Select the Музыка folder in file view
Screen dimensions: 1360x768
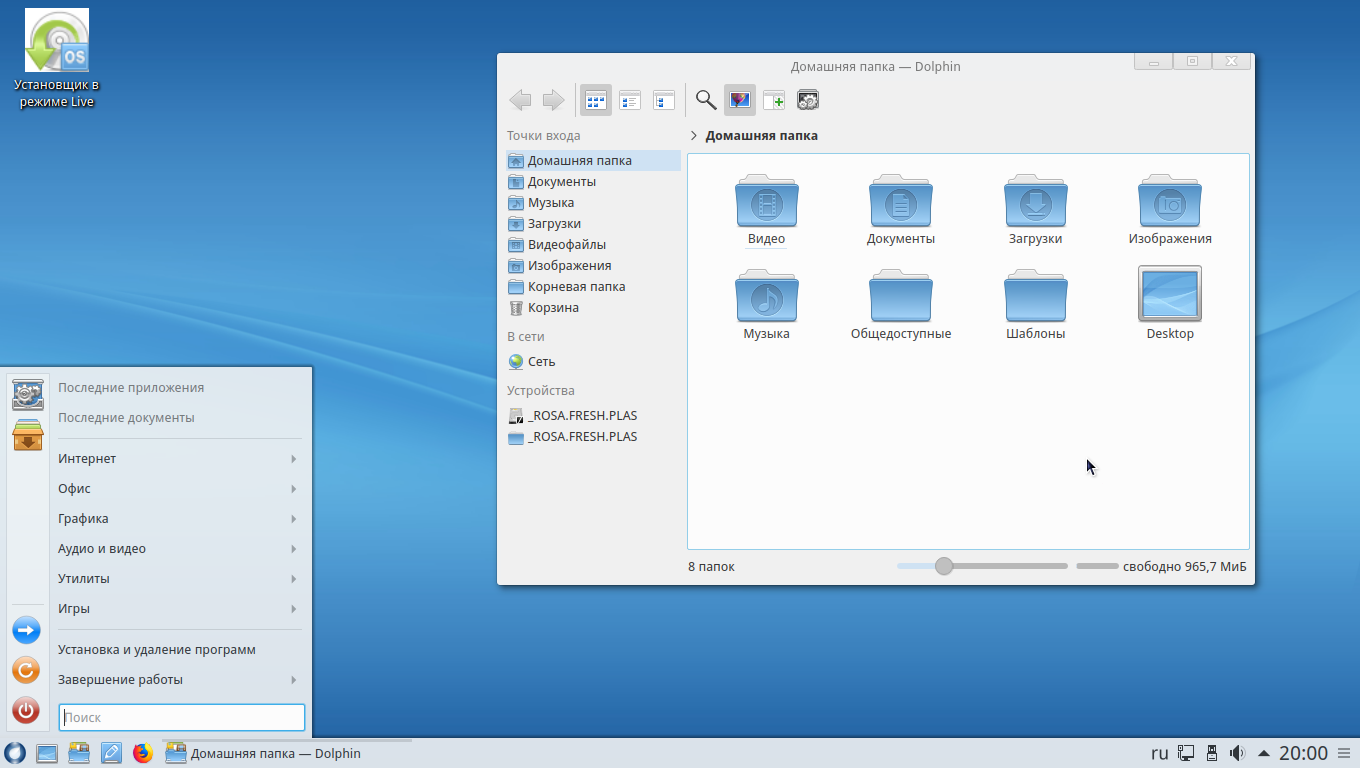coord(766,296)
